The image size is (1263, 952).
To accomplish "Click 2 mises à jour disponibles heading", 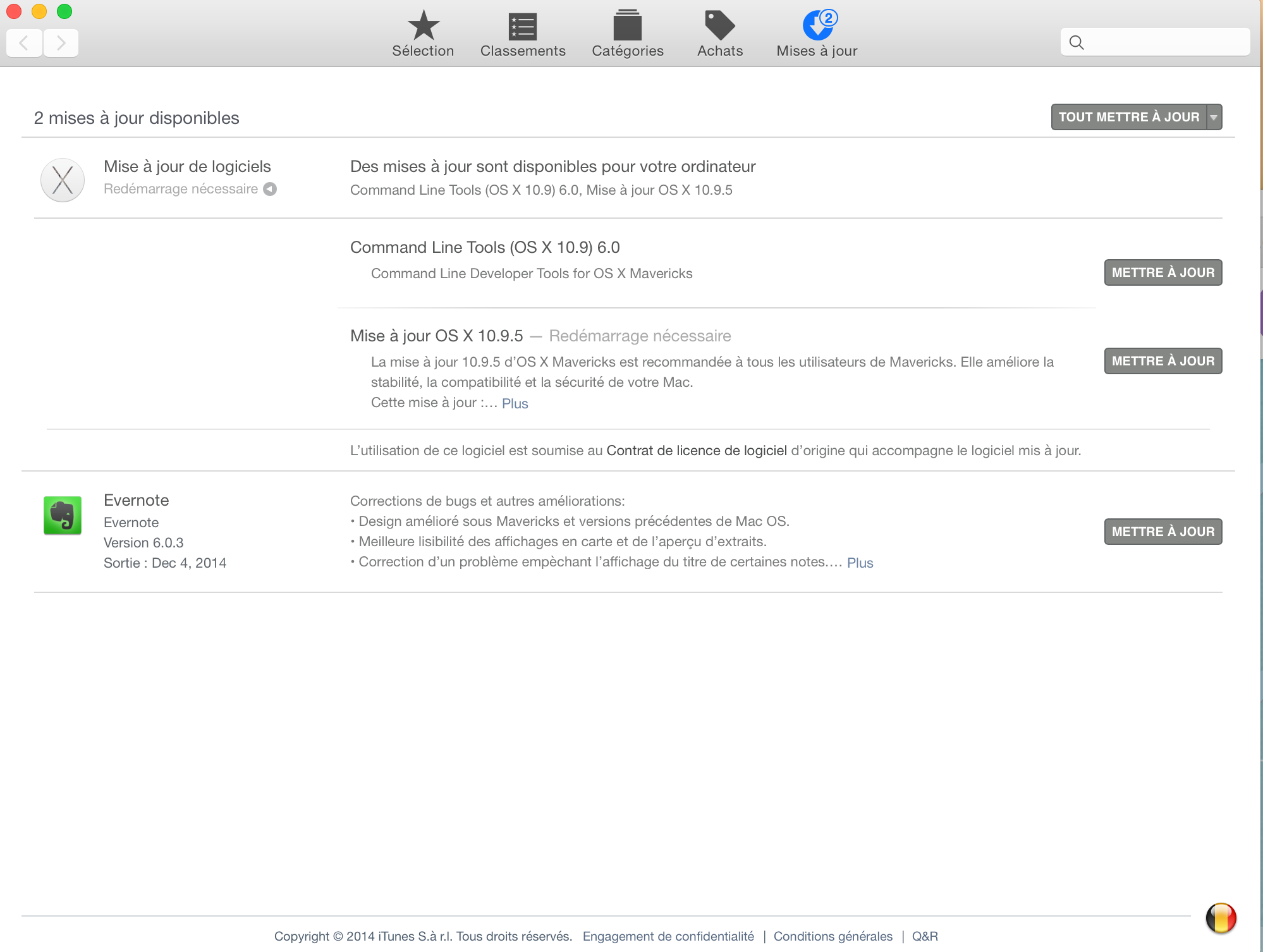I will 137,118.
